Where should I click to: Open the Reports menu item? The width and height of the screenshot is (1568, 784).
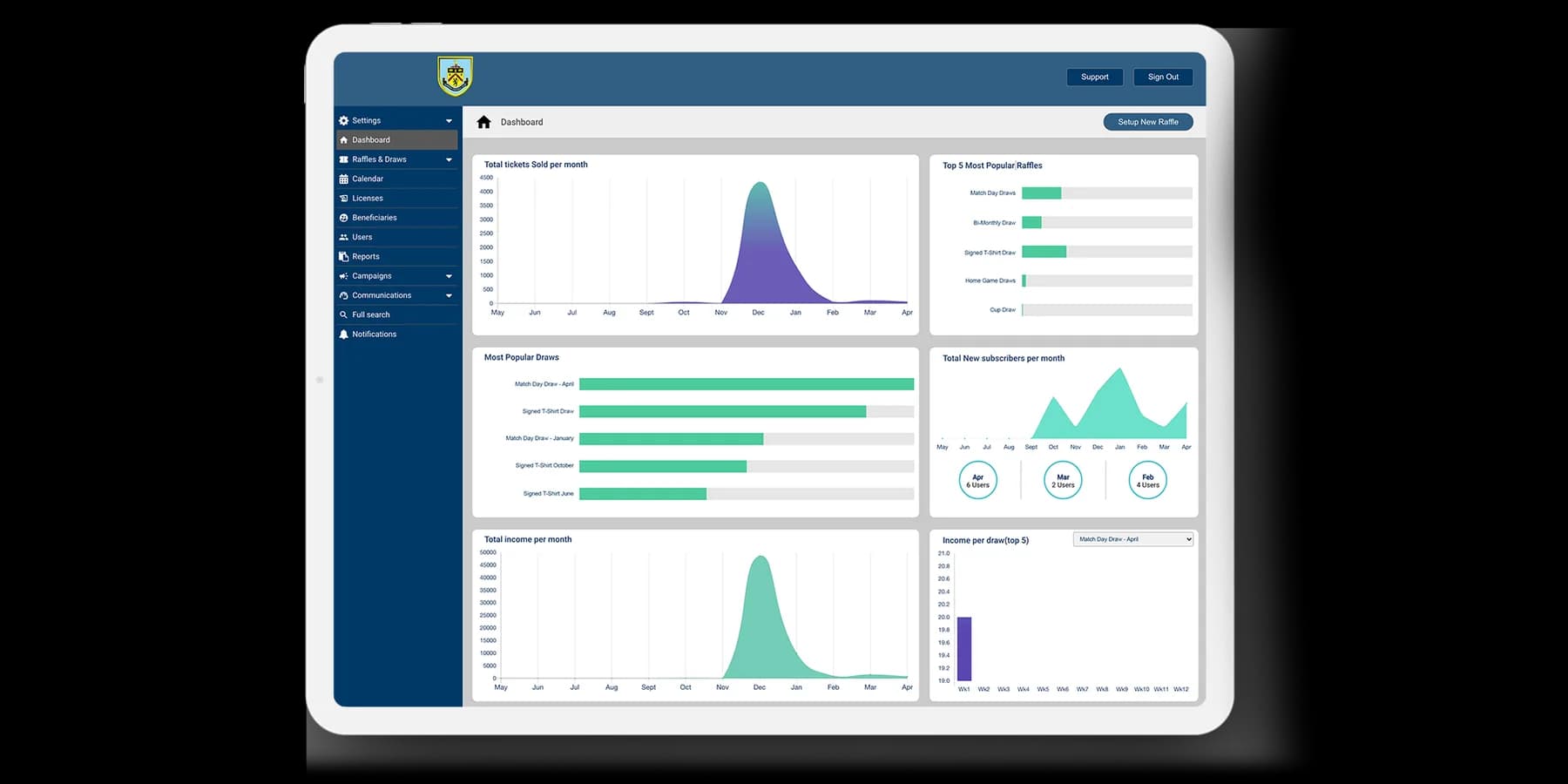click(x=396, y=256)
